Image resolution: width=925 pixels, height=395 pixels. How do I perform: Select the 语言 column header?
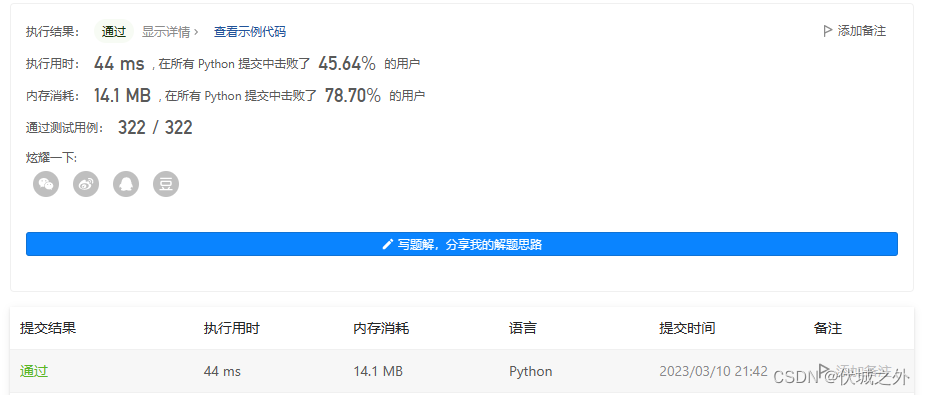(523, 328)
